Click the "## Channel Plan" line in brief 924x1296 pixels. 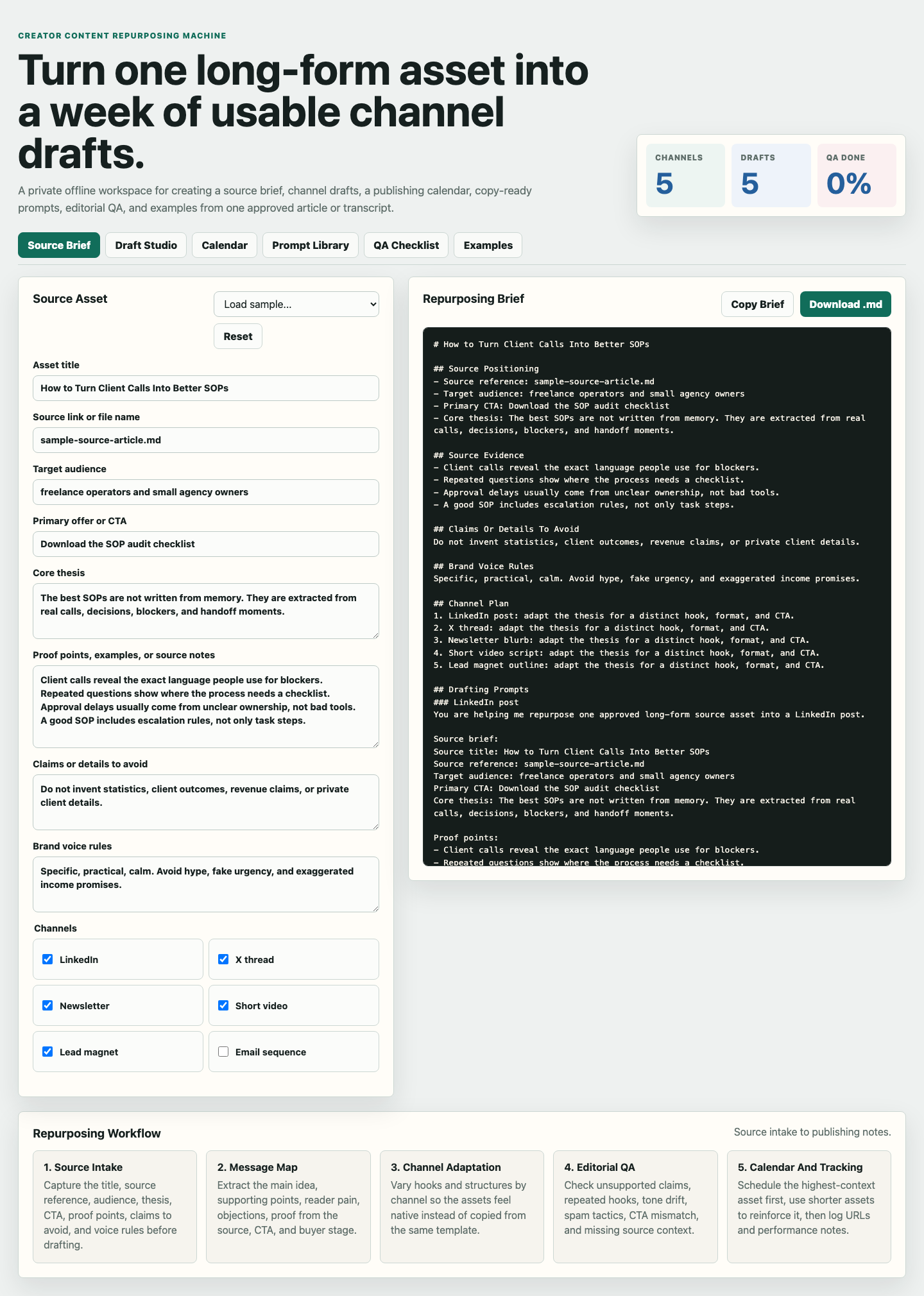coord(471,603)
